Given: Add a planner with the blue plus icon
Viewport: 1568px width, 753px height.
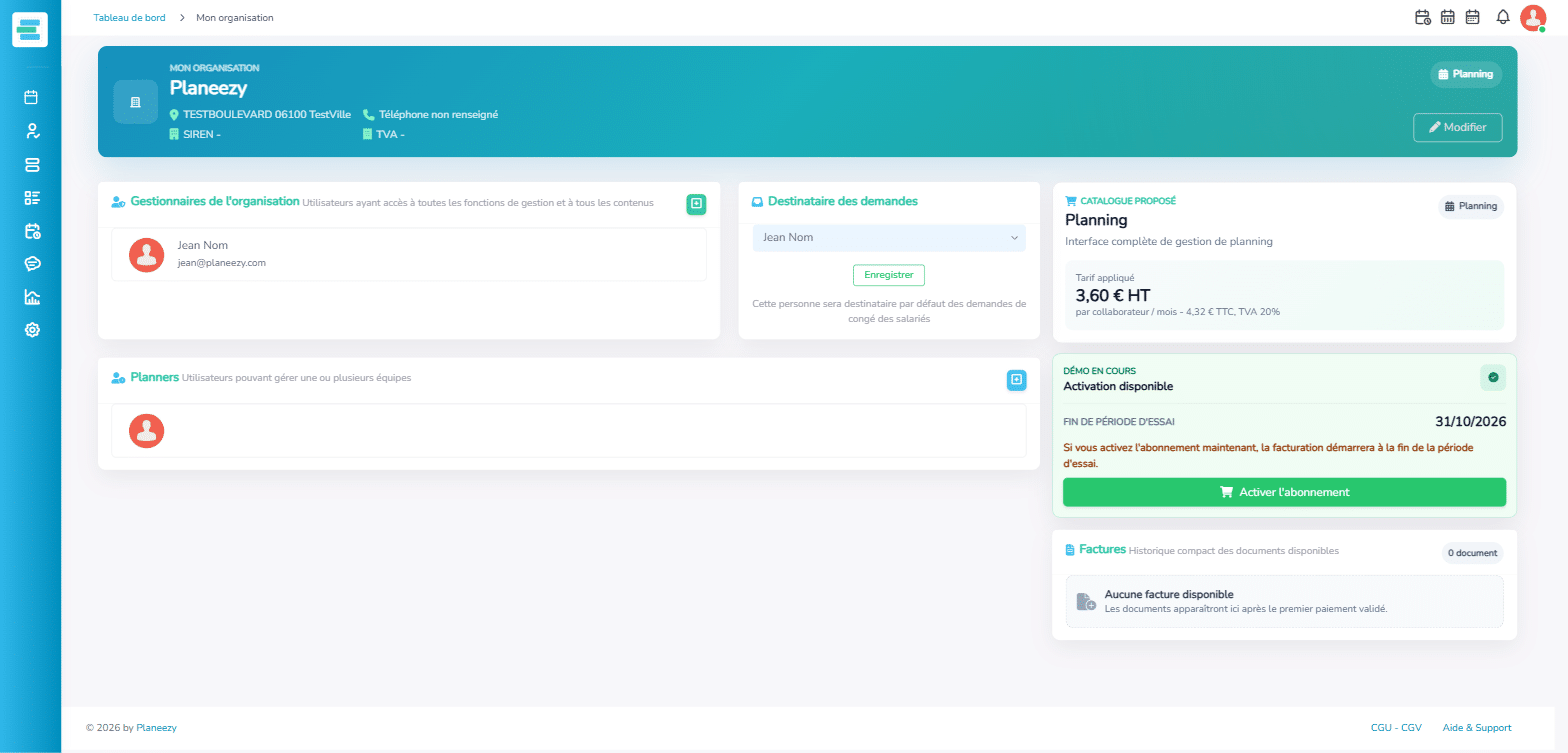Looking at the screenshot, I should (1016, 380).
